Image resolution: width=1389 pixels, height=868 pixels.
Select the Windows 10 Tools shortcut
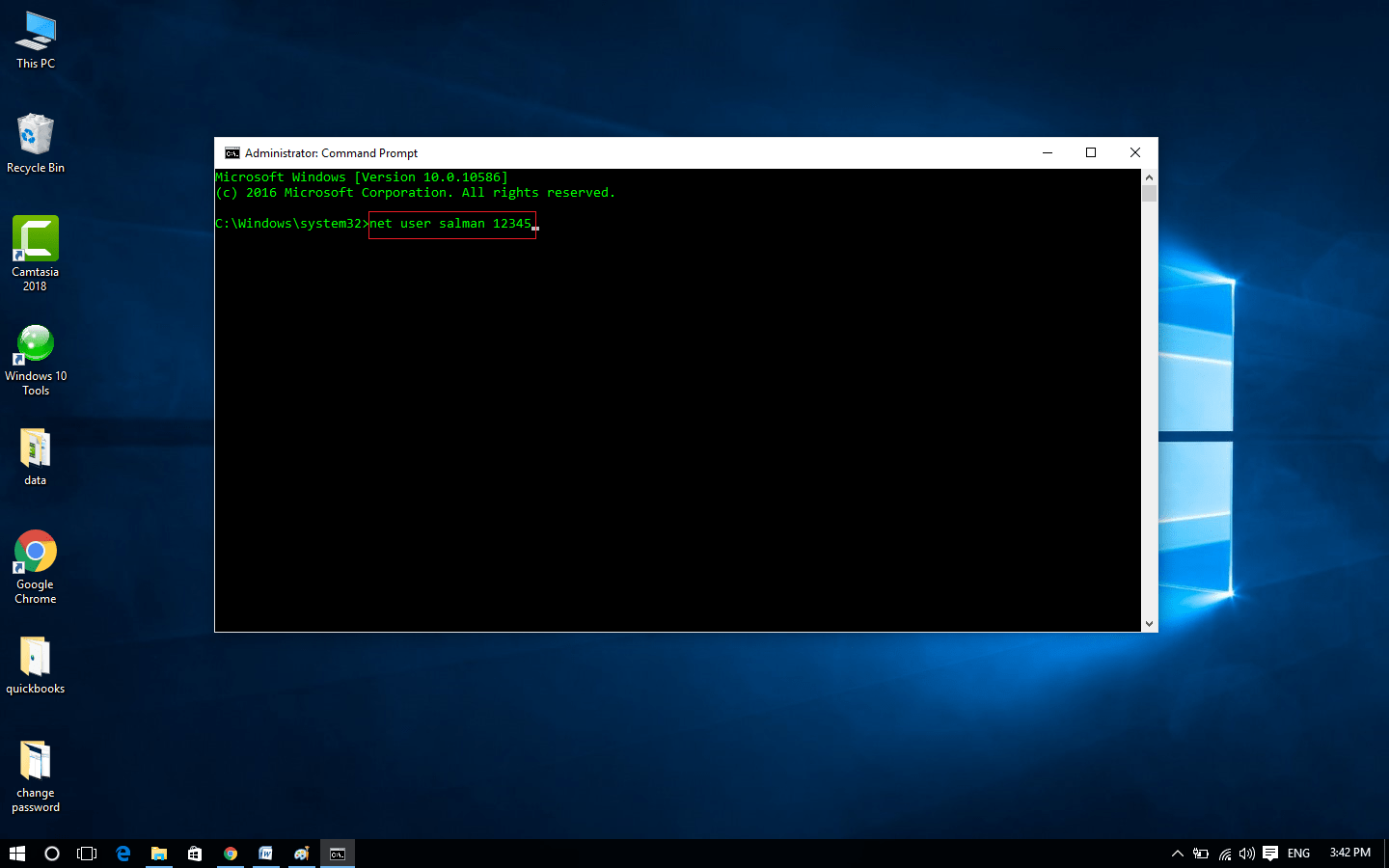point(36,360)
